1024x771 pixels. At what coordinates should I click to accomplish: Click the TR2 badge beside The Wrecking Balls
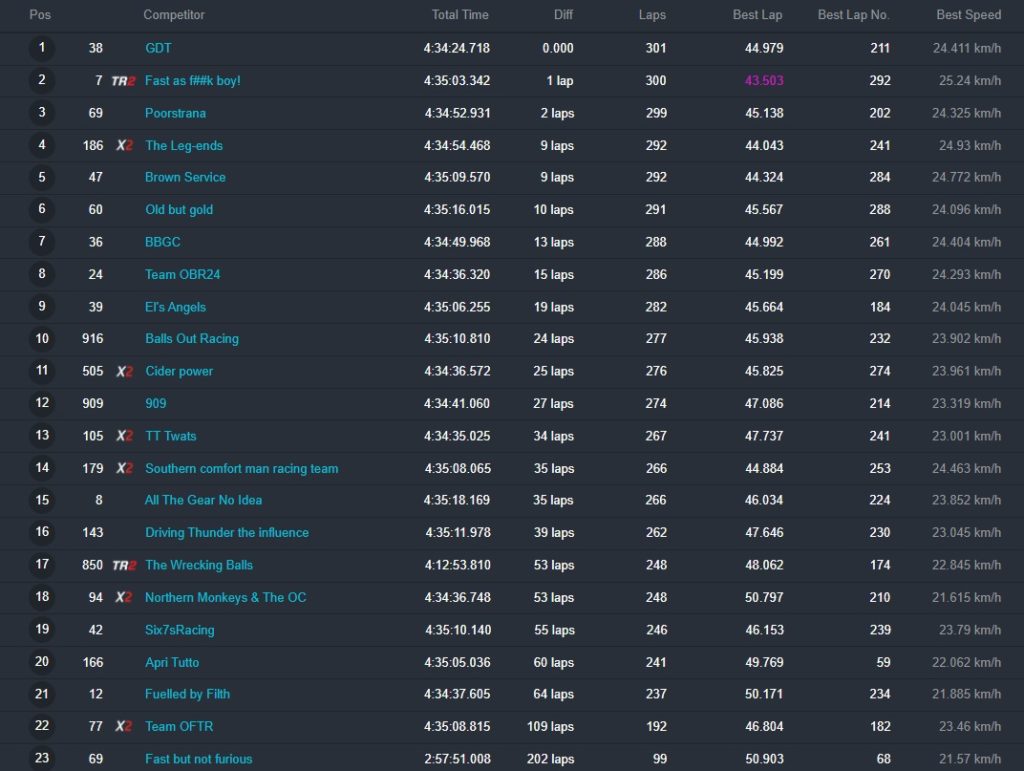tap(123, 566)
